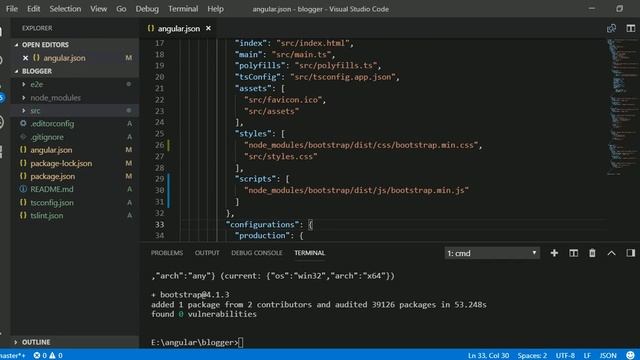640x360 pixels.
Task: Open the README.md file
Action: point(76,189)
